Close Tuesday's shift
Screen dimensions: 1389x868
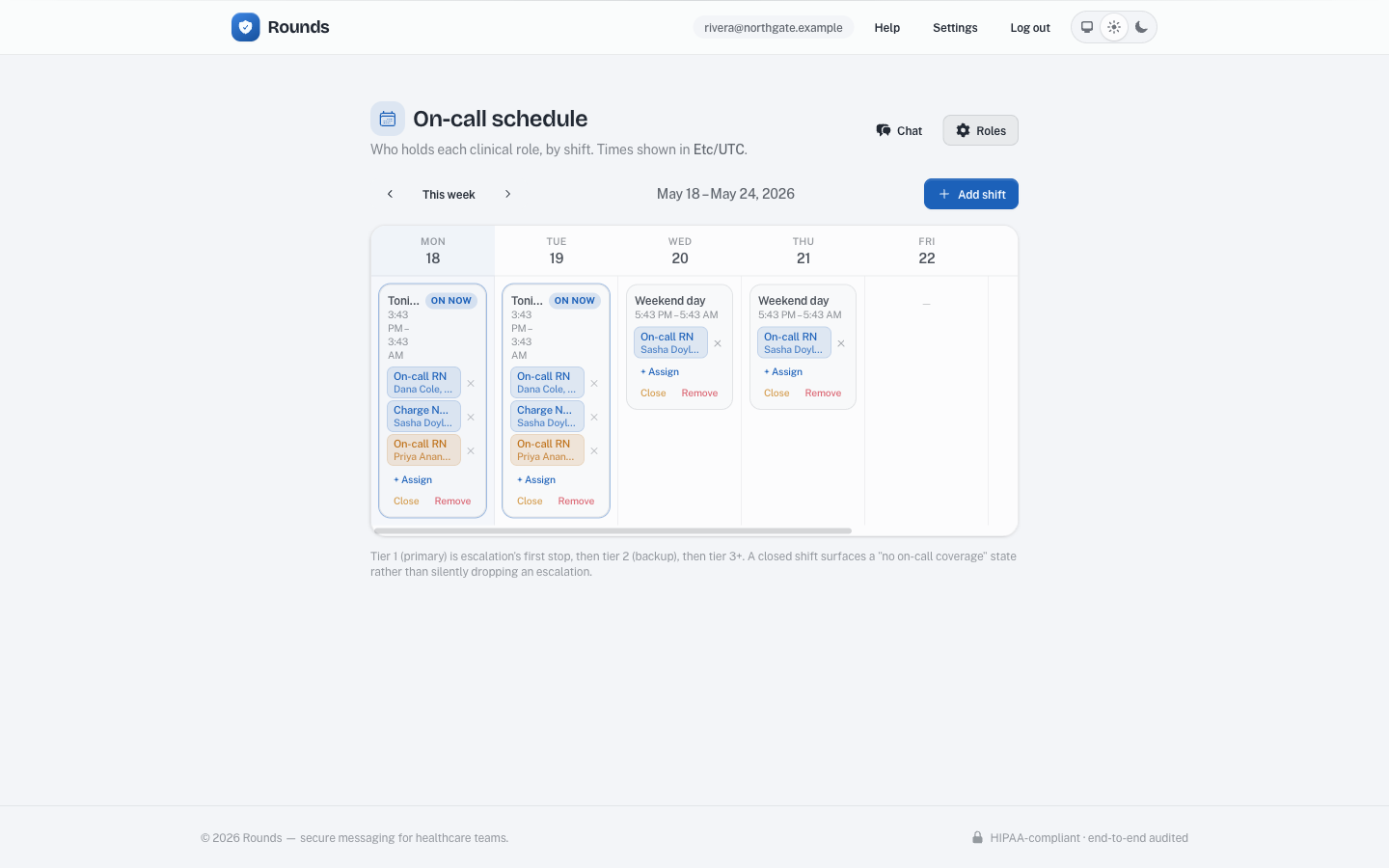tap(530, 501)
